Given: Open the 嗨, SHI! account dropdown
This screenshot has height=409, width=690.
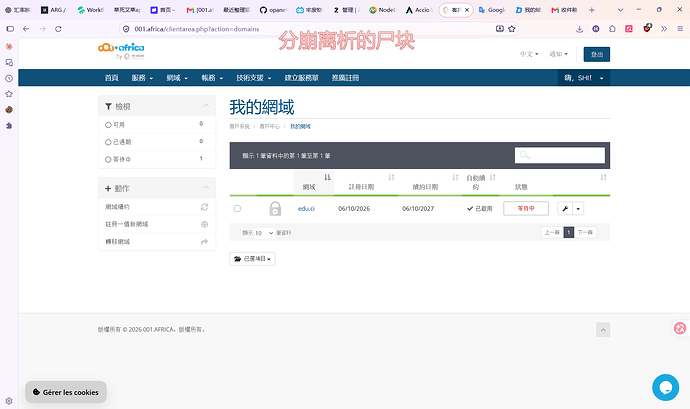Looking at the screenshot, I should pyautogui.click(x=584, y=78).
